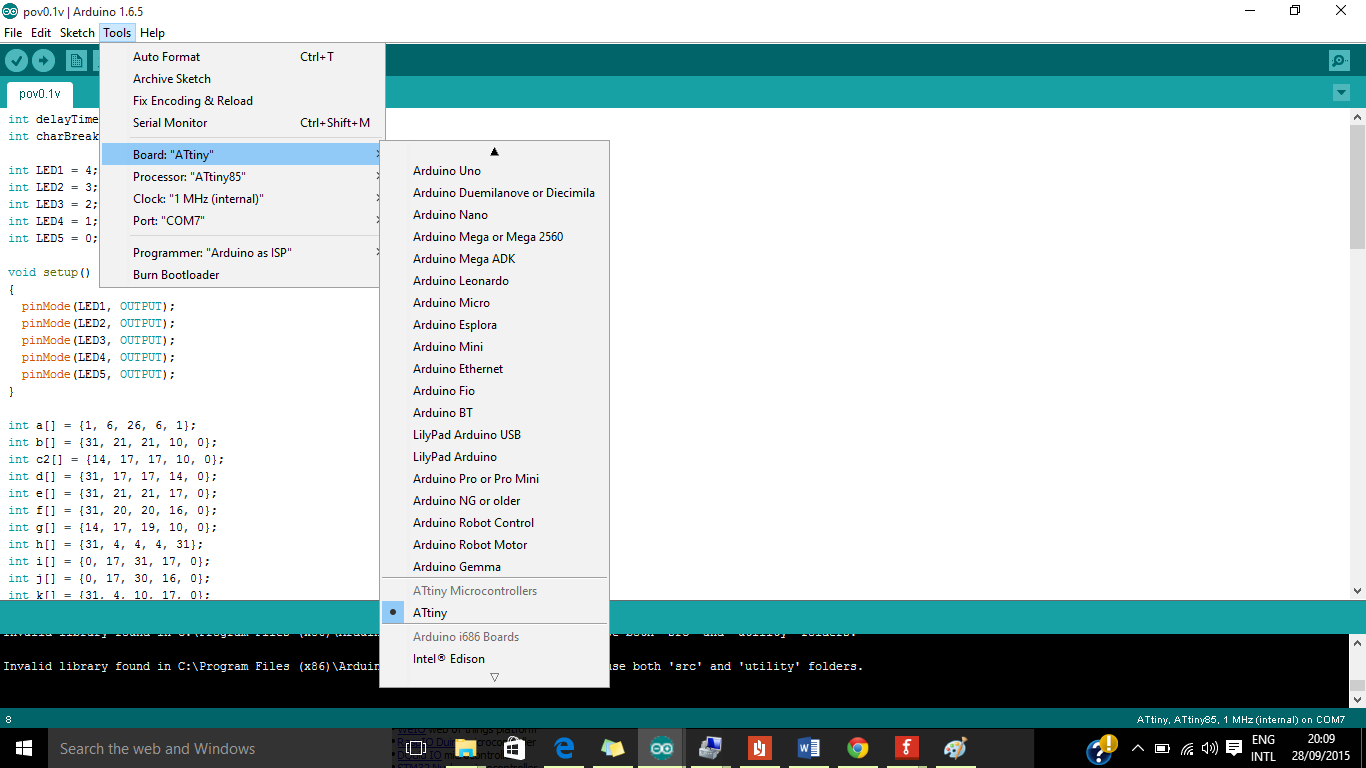Launch File Explorer from the taskbar

466,748
